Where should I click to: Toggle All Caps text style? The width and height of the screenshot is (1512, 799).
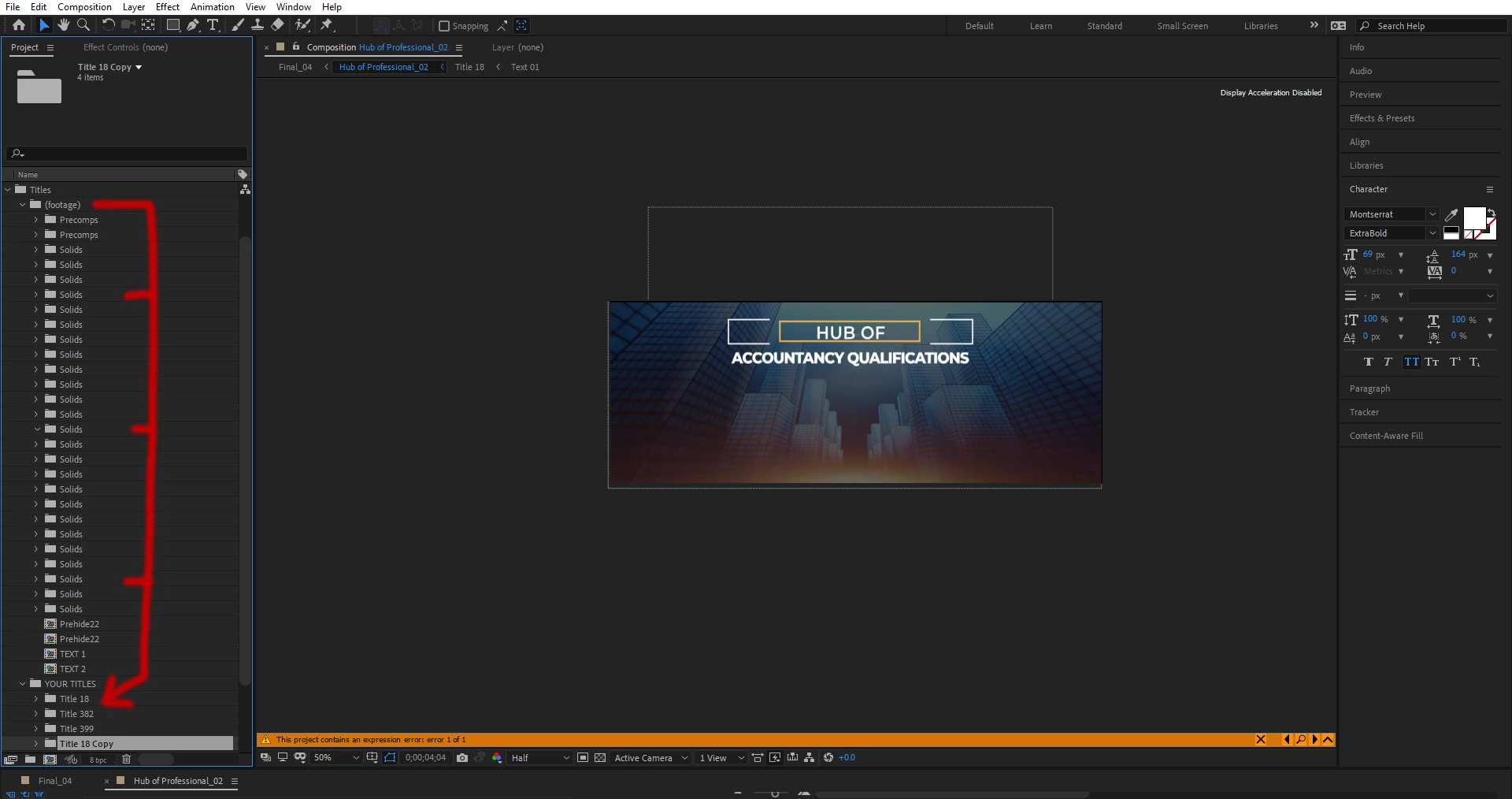click(1411, 362)
